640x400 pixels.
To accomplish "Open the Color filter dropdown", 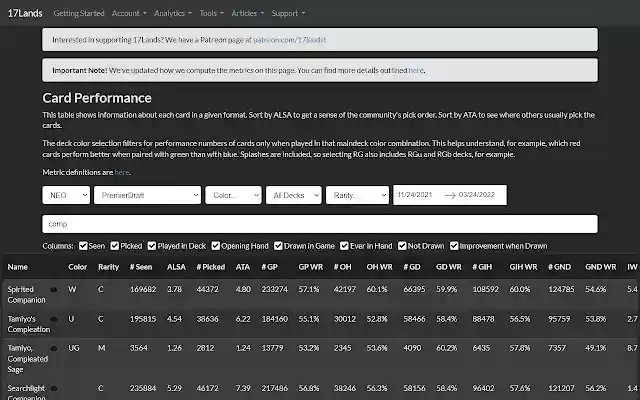I will coord(233,195).
